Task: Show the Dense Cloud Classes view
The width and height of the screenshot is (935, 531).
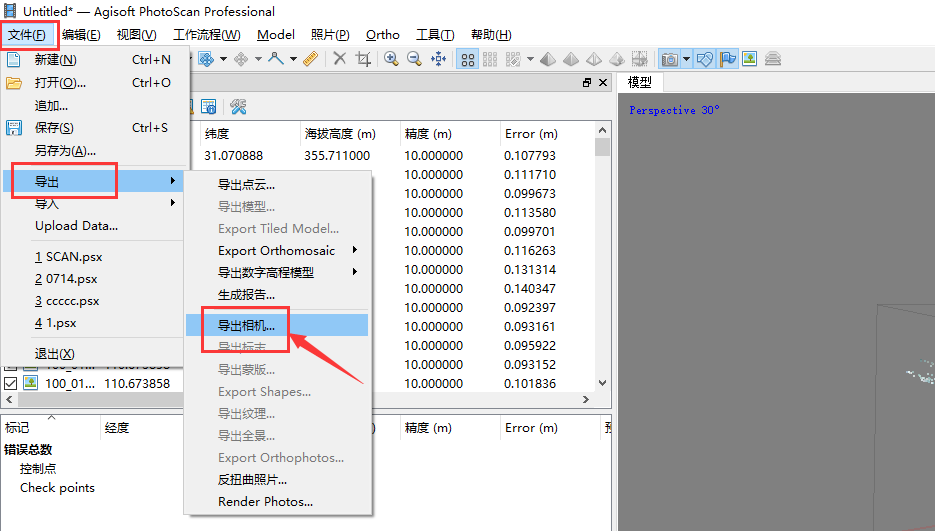Action: tap(513, 59)
